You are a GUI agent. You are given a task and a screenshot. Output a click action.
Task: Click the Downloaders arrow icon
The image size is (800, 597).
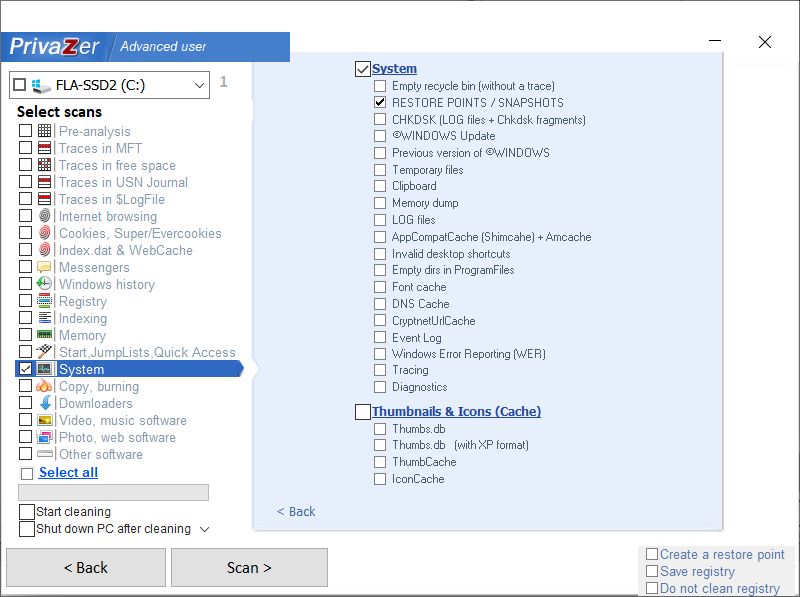click(x=44, y=403)
